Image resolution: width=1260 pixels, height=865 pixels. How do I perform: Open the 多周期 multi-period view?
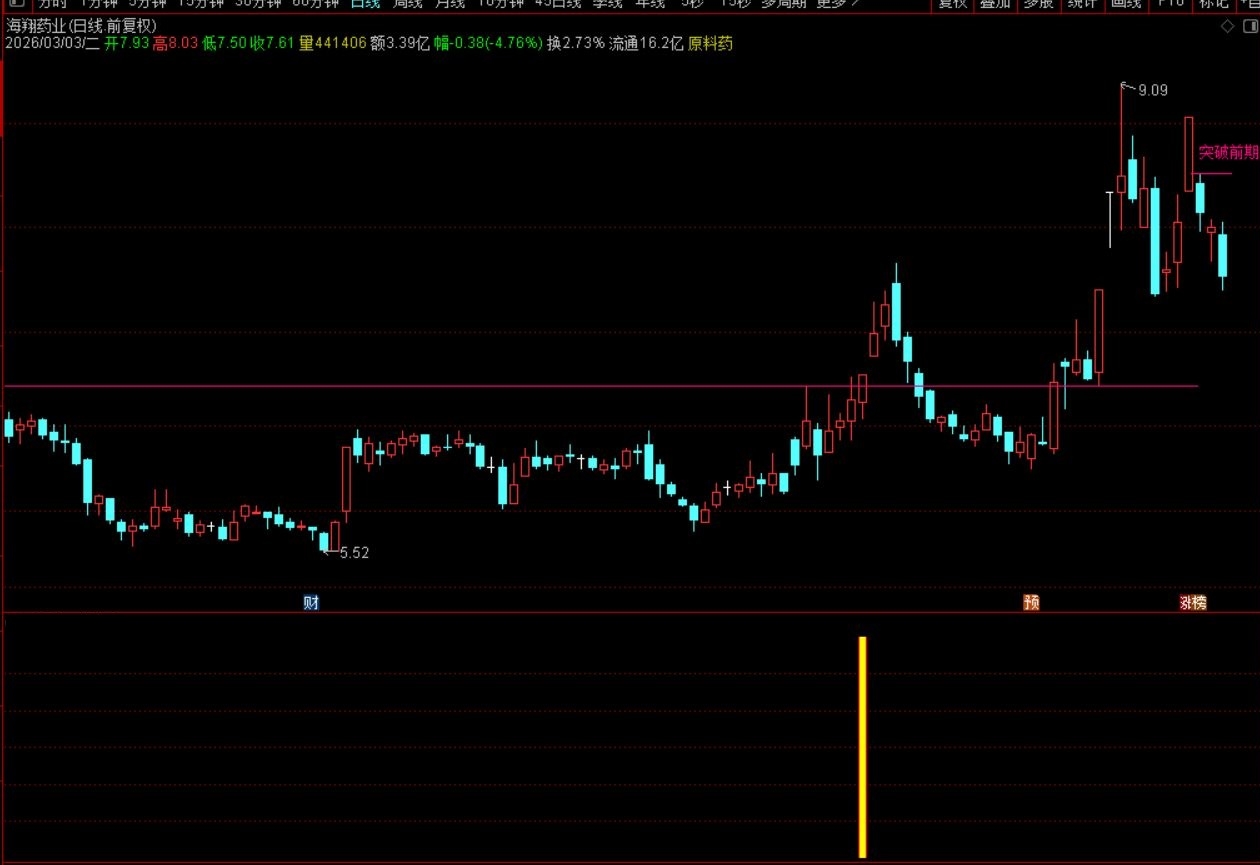[783, 3]
